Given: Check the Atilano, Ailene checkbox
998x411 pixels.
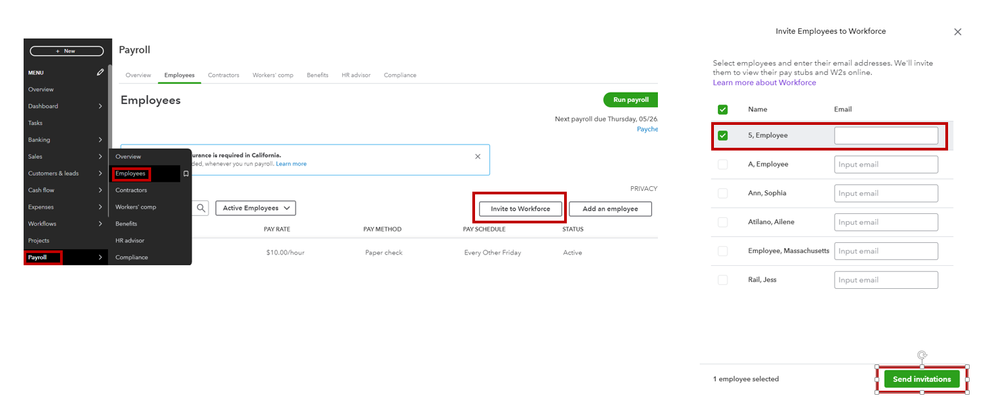Looking at the screenshot, I should 722,222.
